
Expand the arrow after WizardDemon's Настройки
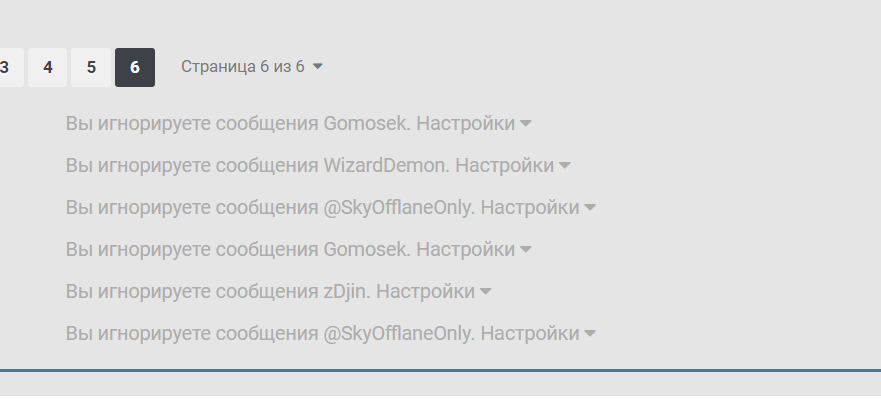565,165
